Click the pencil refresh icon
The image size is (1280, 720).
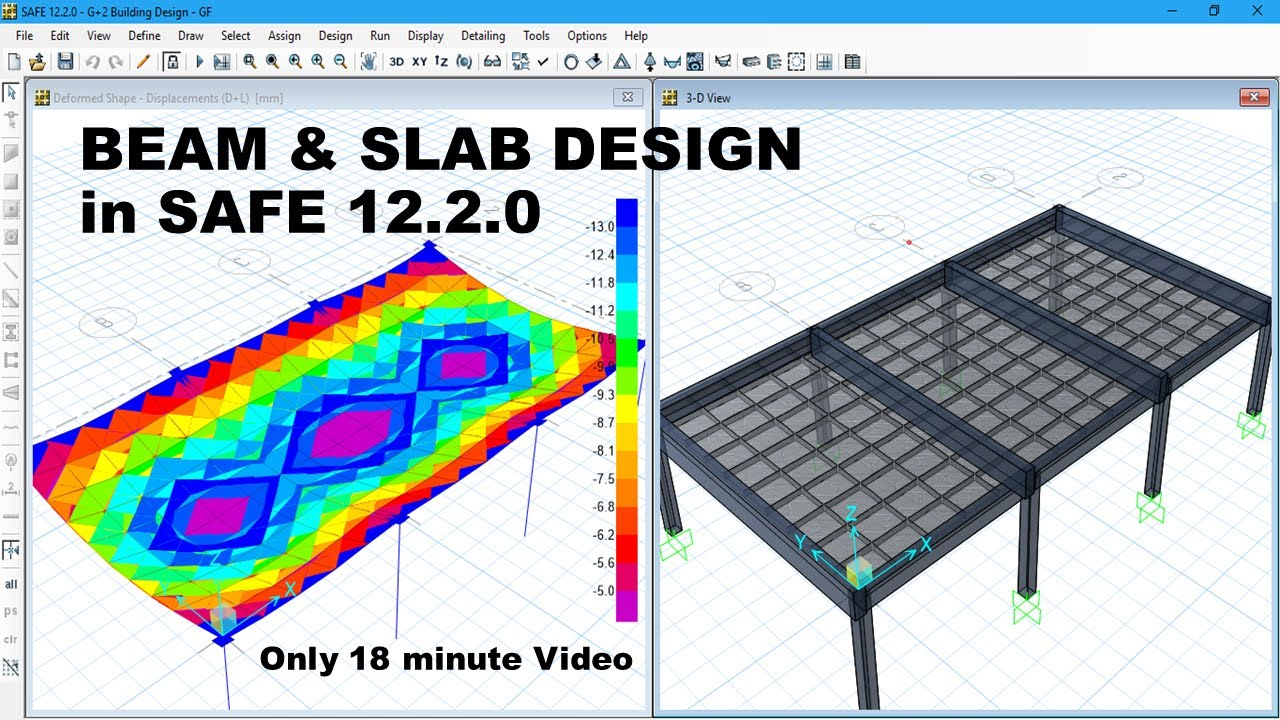click(x=143, y=62)
